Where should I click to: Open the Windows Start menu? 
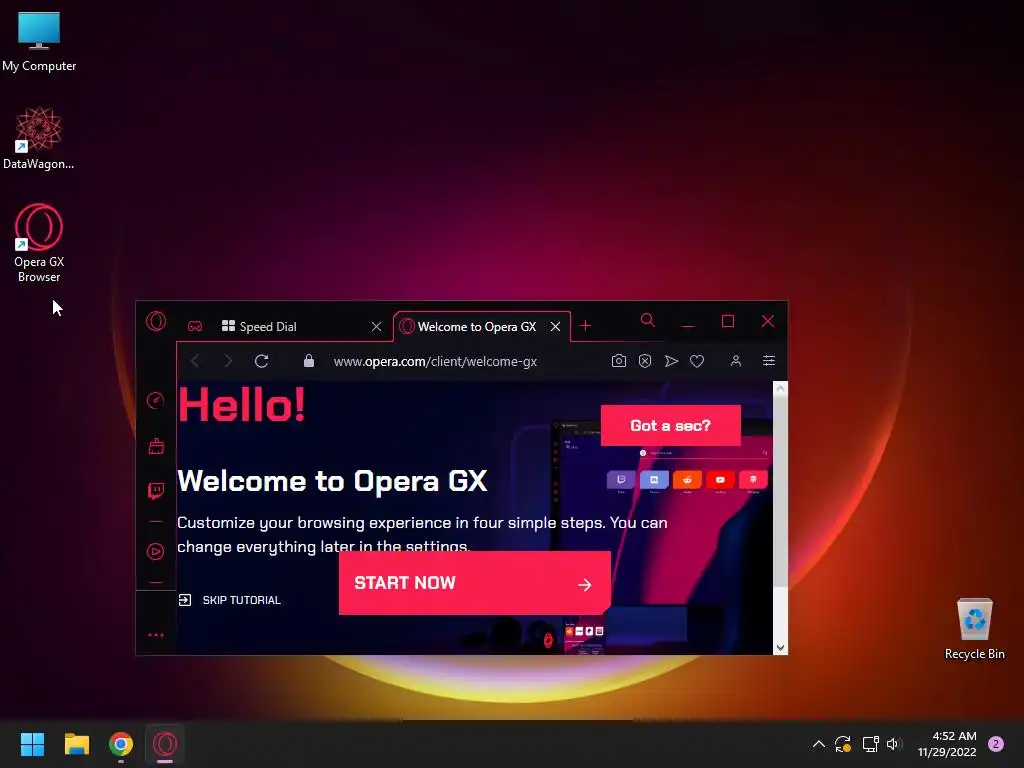click(32, 744)
